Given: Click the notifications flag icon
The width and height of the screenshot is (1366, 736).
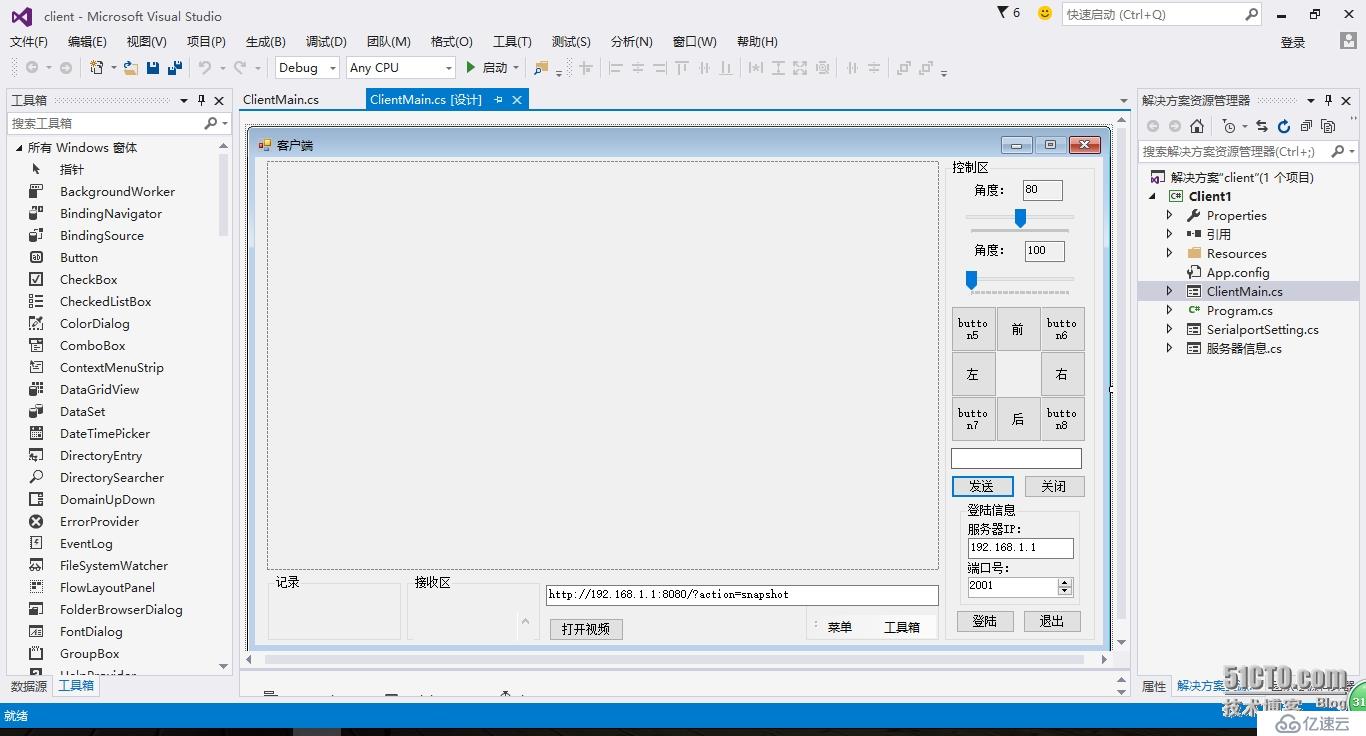Looking at the screenshot, I should (x=1003, y=13).
